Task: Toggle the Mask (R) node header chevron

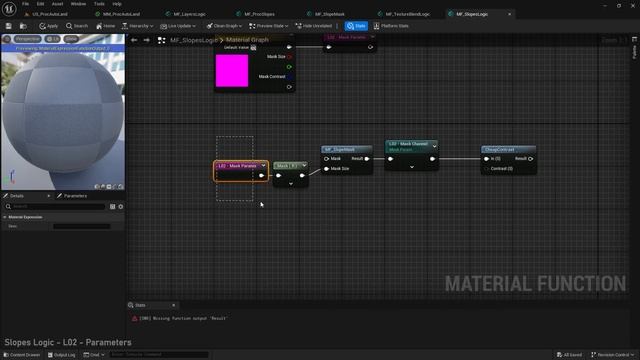Action: [x=304, y=166]
